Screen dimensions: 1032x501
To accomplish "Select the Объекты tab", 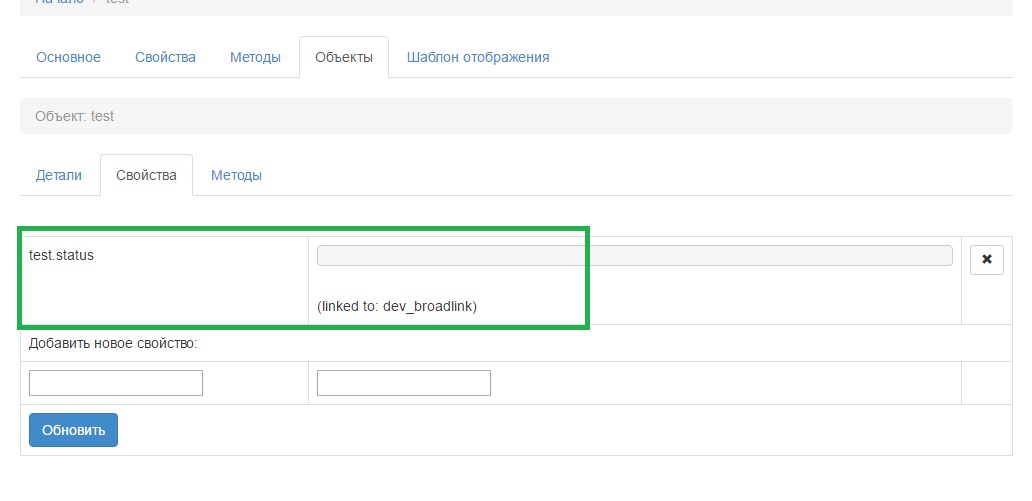I will pos(344,57).
